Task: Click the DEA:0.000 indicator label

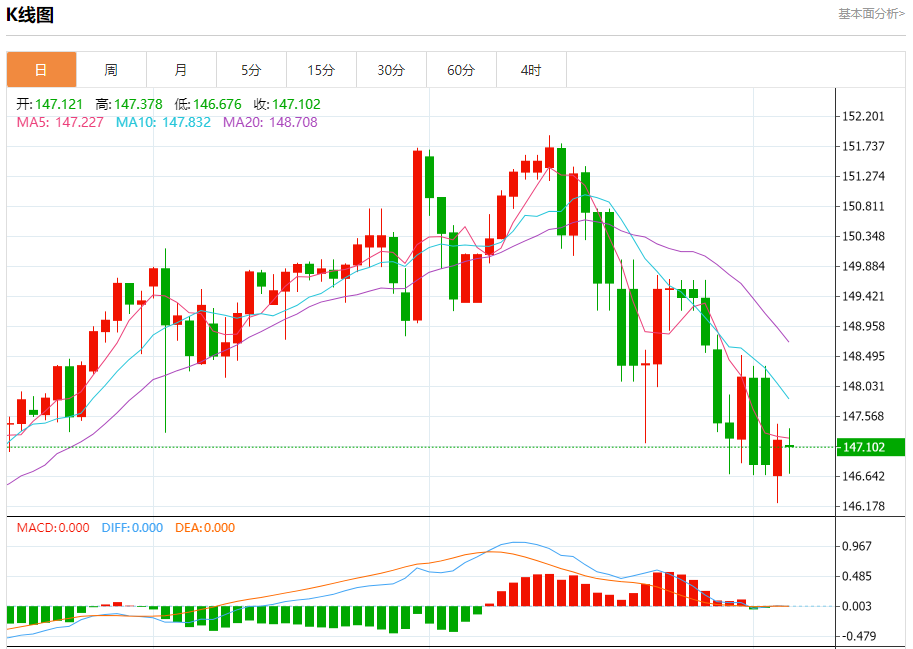Action: [x=205, y=528]
